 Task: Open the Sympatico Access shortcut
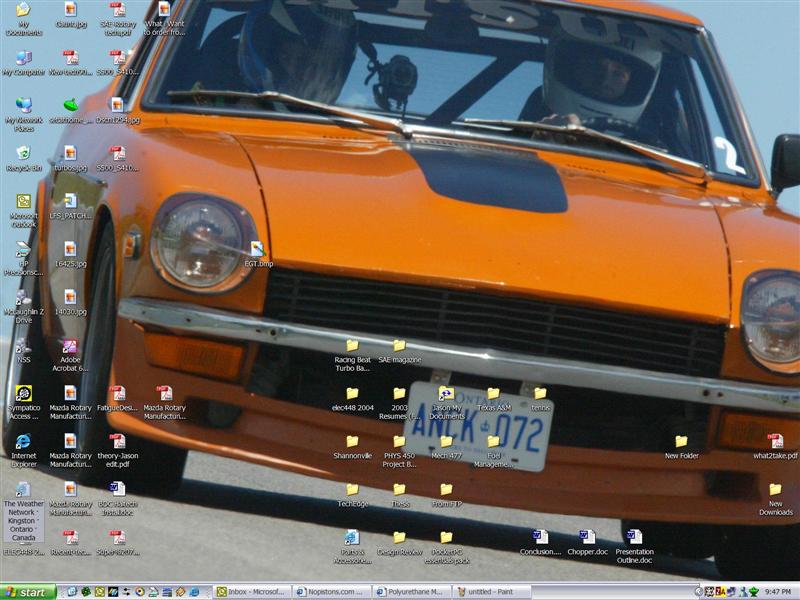23,393
